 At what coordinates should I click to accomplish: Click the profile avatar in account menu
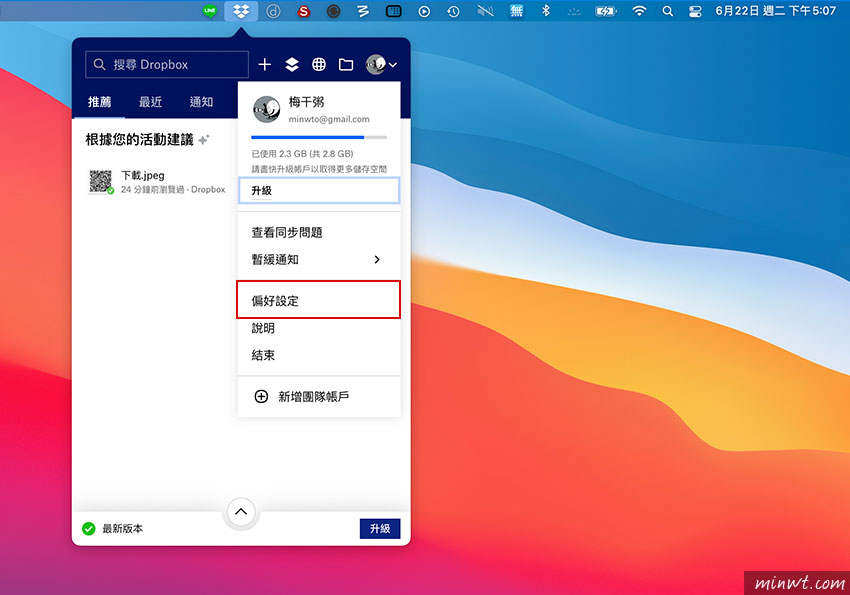click(267, 109)
